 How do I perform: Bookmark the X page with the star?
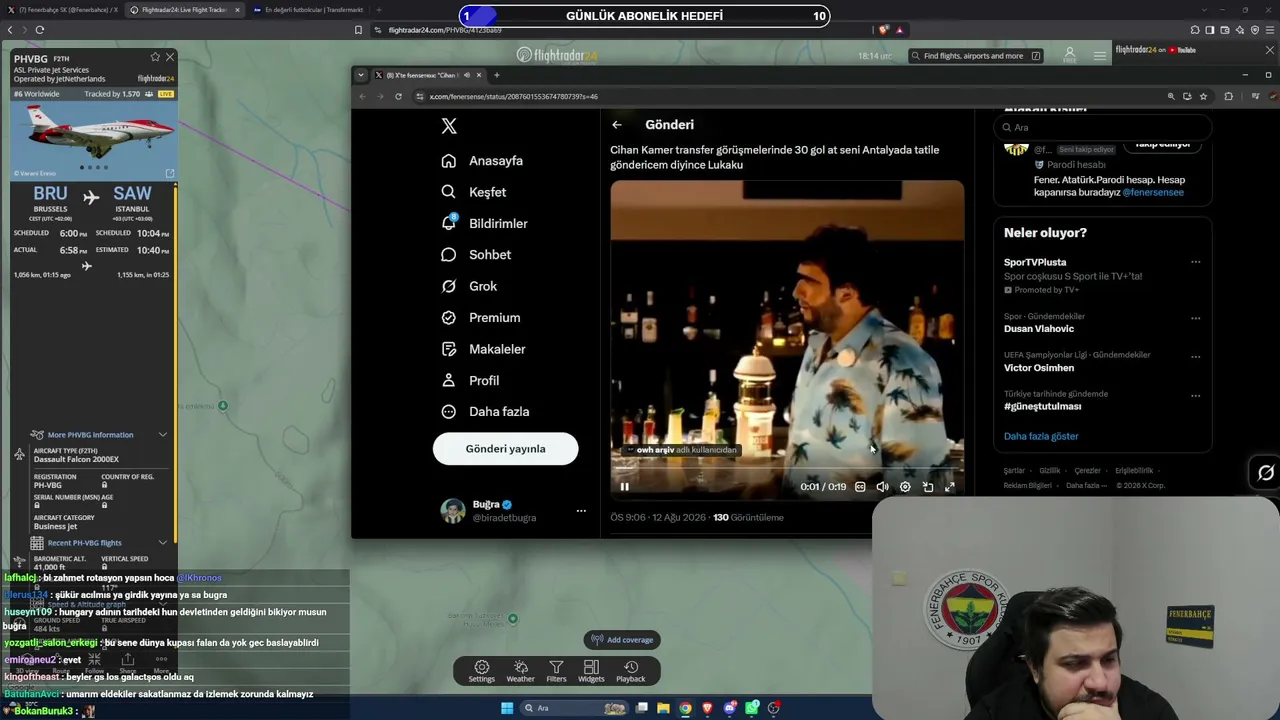click(1203, 96)
